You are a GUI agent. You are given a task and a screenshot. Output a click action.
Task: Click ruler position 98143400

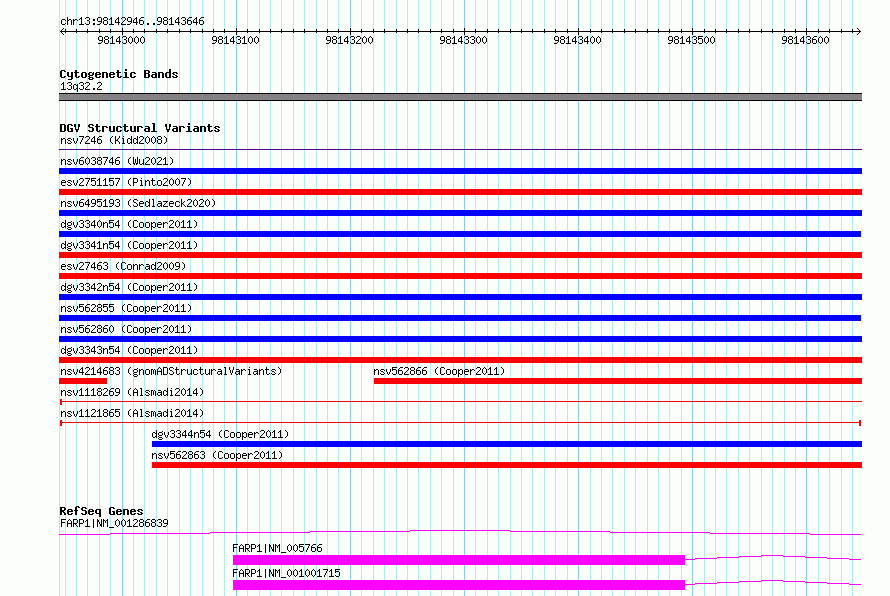(x=577, y=40)
